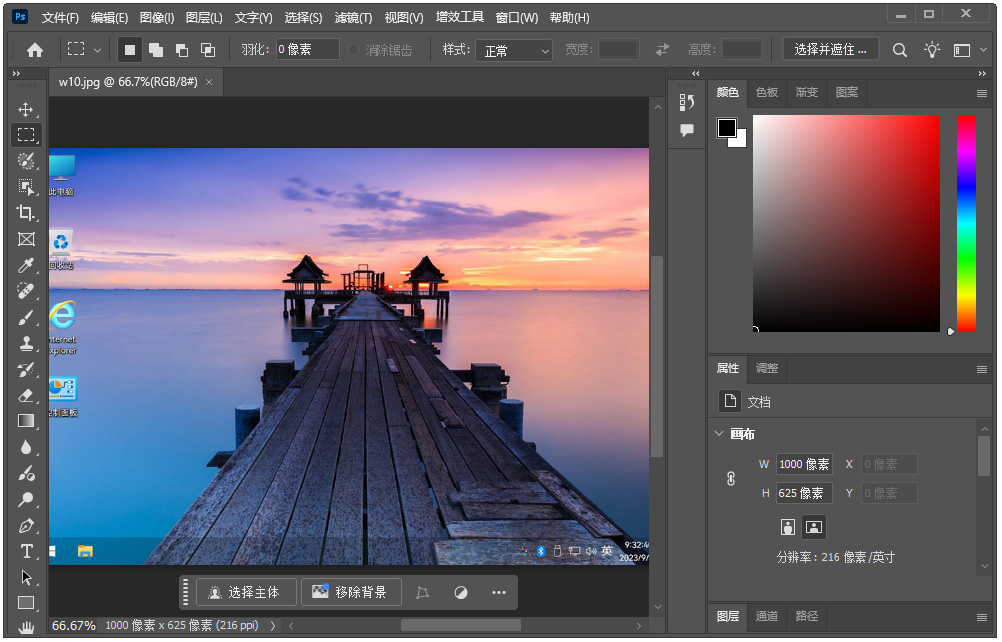The image size is (1002, 642).
Task: Select the Eyedropper tool
Action: [26, 265]
